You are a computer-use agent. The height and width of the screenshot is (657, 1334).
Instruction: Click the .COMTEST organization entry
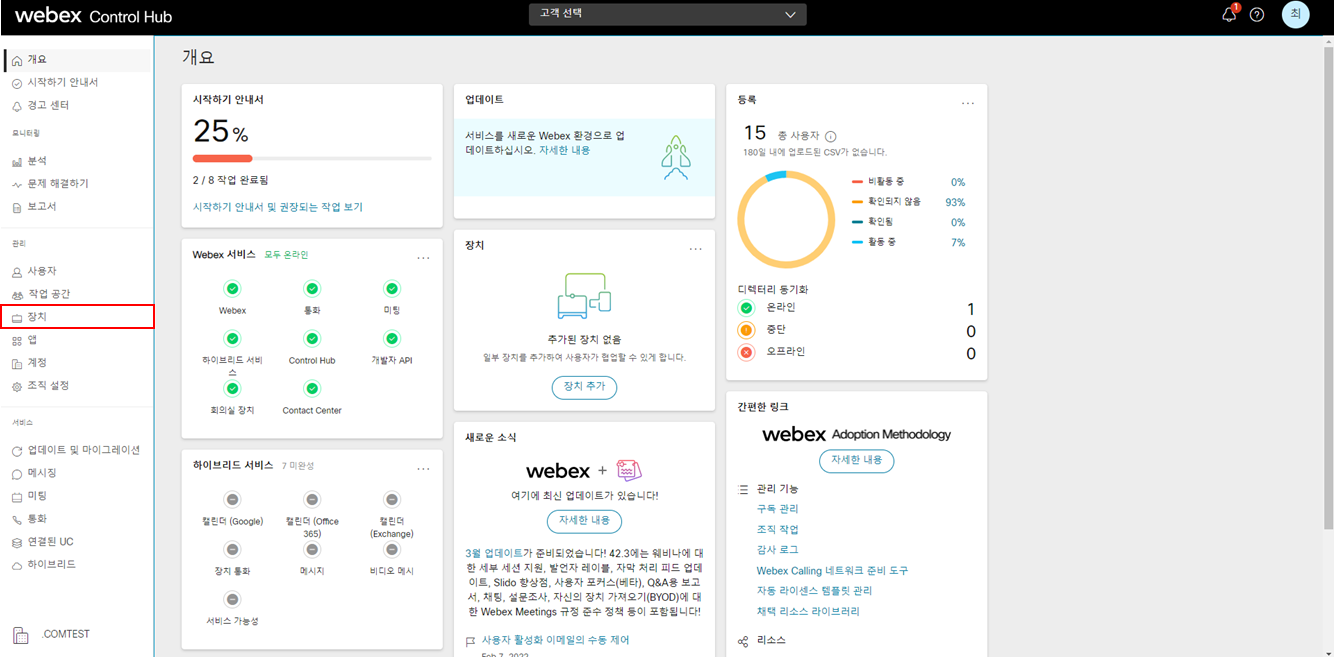52,634
